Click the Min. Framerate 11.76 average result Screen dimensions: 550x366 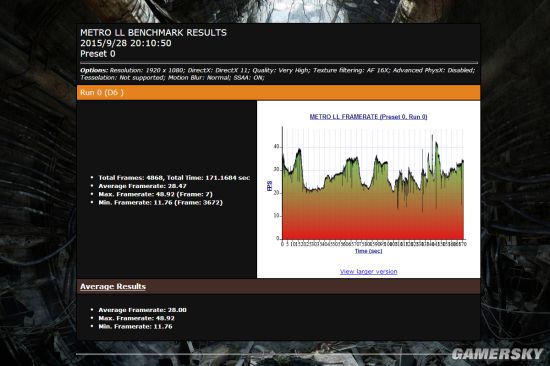(x=135, y=326)
